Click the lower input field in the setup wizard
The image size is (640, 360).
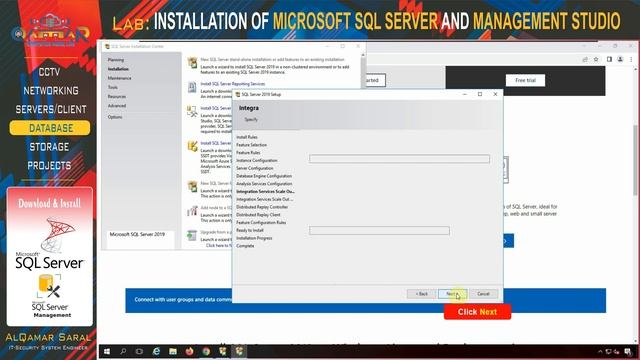pyautogui.click(x=379, y=231)
